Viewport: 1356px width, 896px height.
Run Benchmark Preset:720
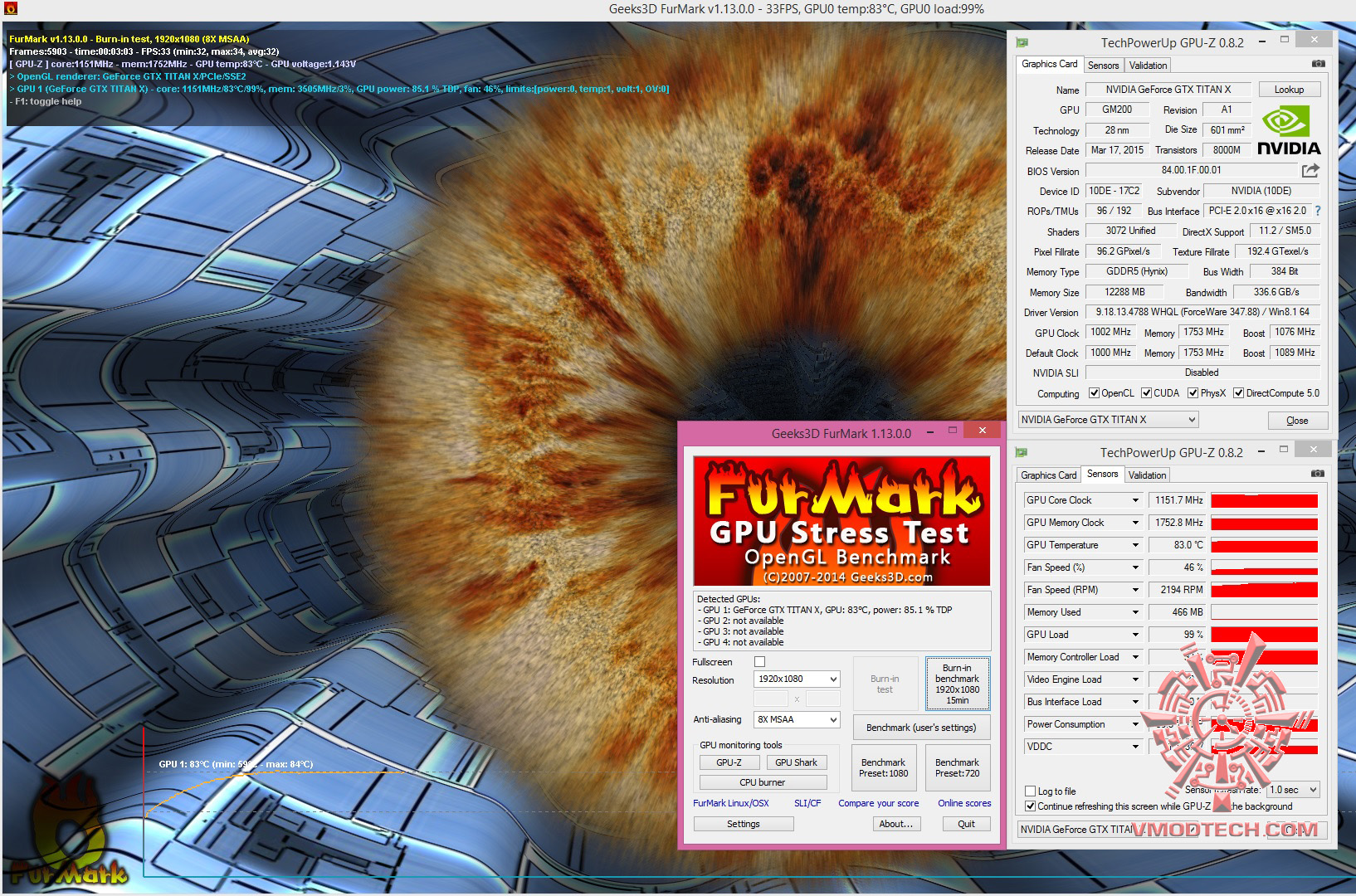958,767
